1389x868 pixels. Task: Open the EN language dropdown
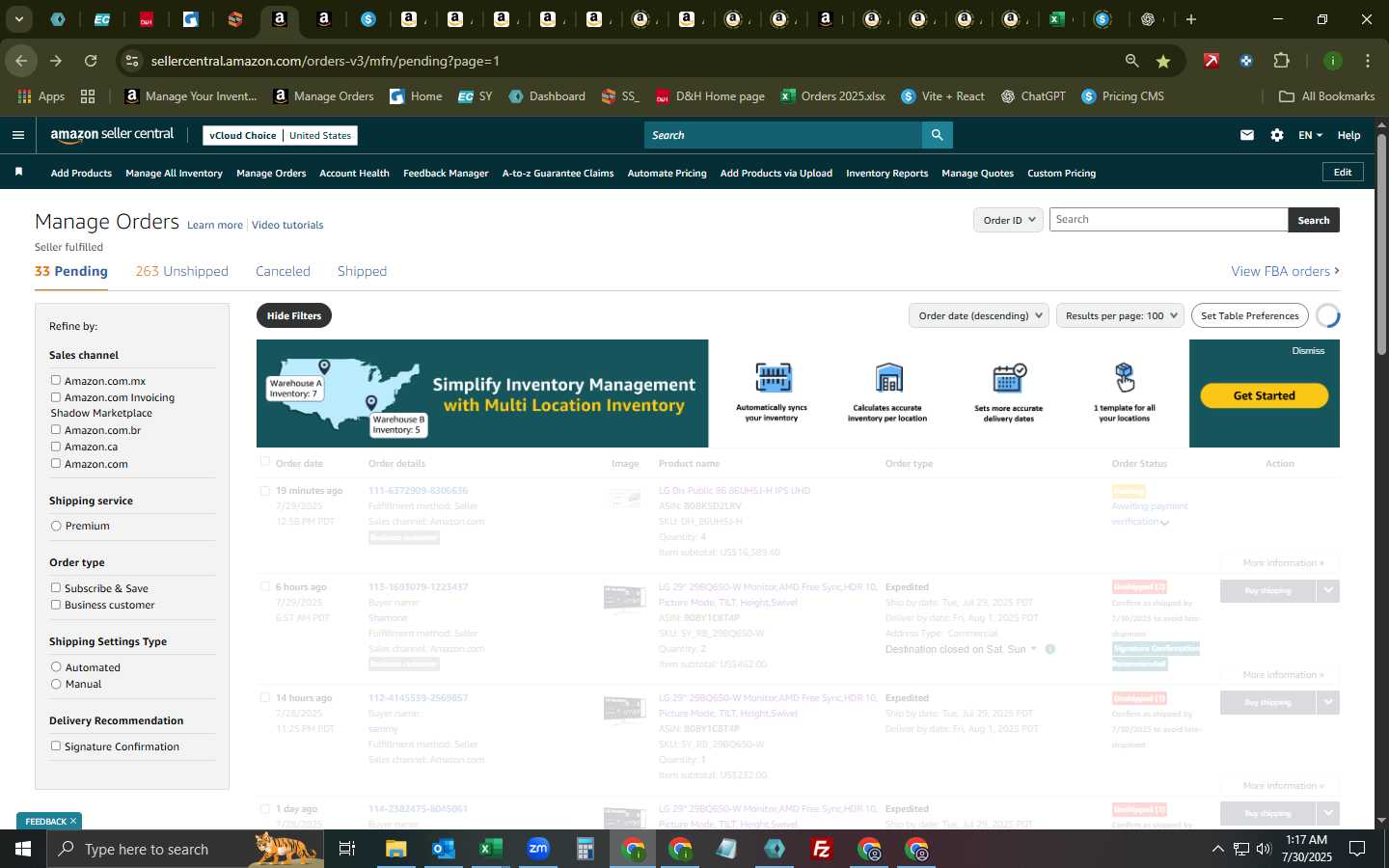coord(1310,135)
